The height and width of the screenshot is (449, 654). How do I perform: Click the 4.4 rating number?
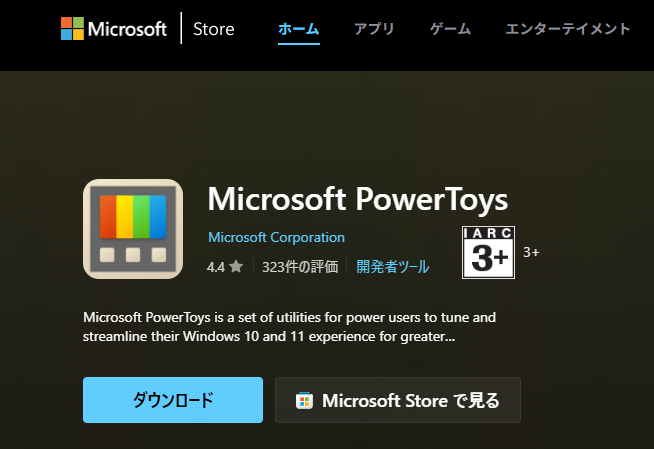216,267
